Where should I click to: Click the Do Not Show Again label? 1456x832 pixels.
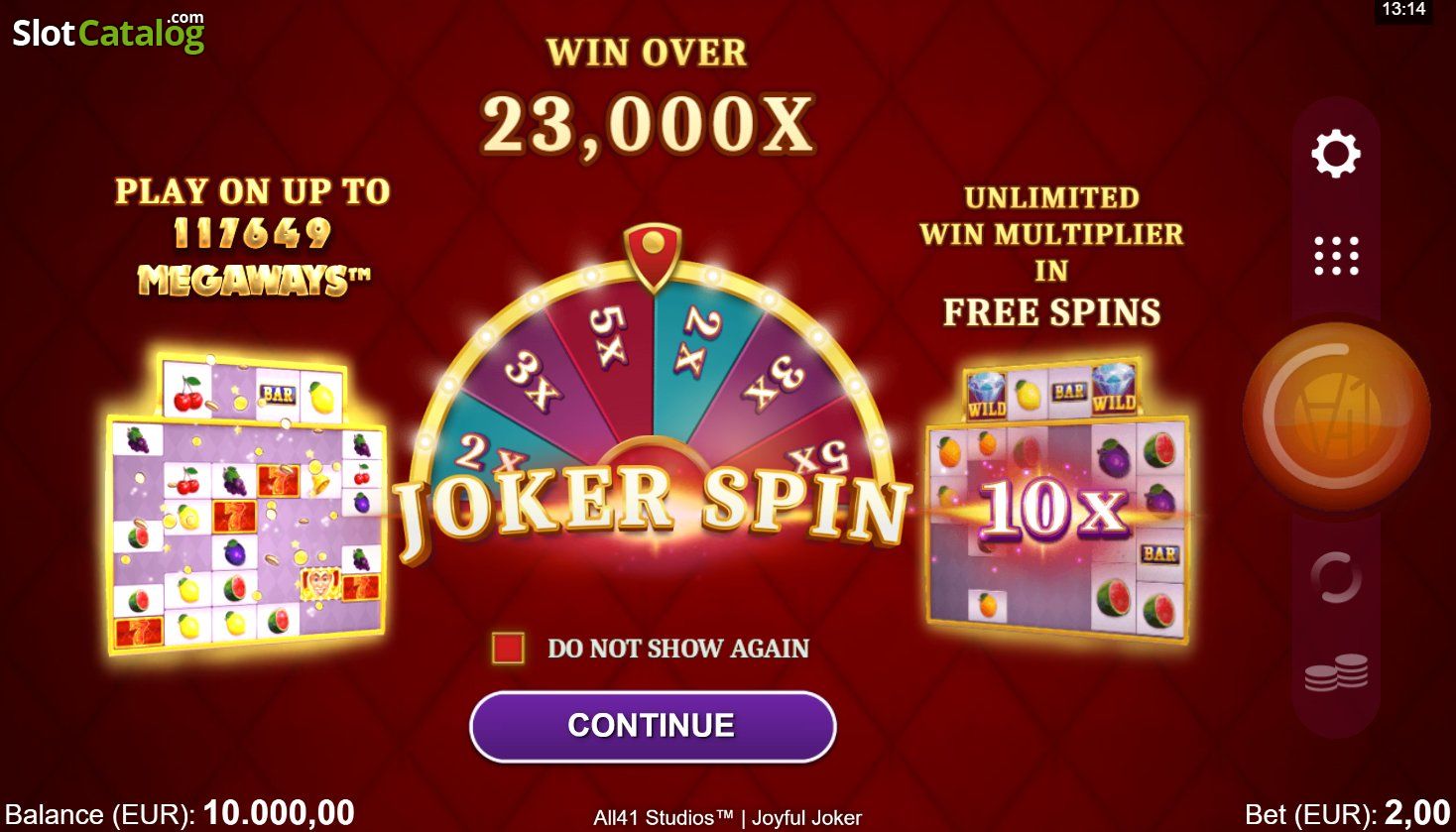[x=678, y=649]
